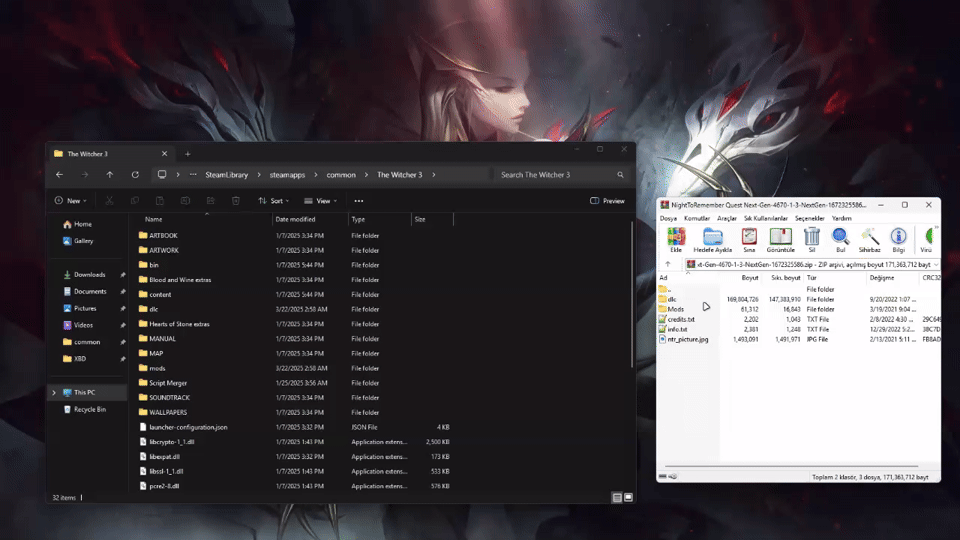The image size is (960, 540).
Task: Click the Sil delete icon in WinRAR
Action: click(x=812, y=239)
